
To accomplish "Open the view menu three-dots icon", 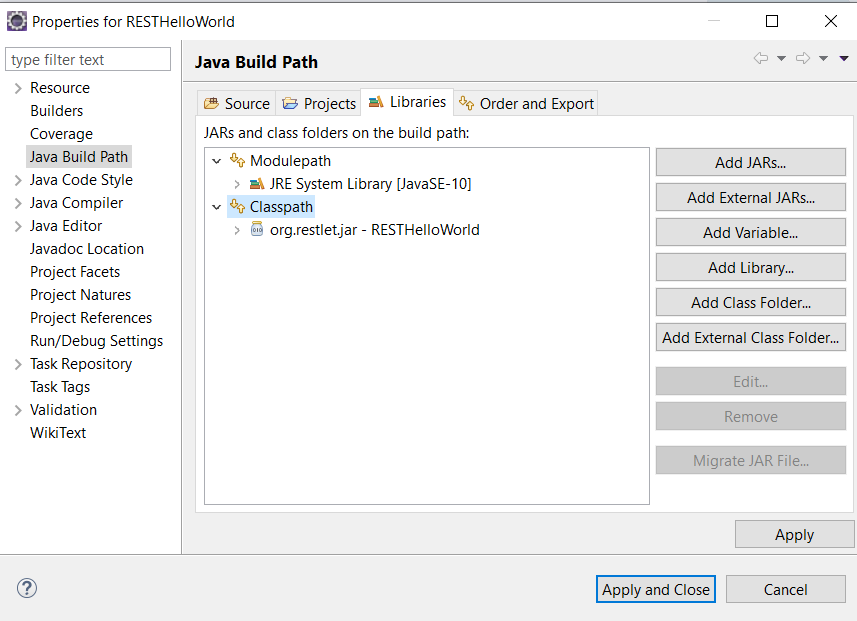I will (x=844, y=59).
